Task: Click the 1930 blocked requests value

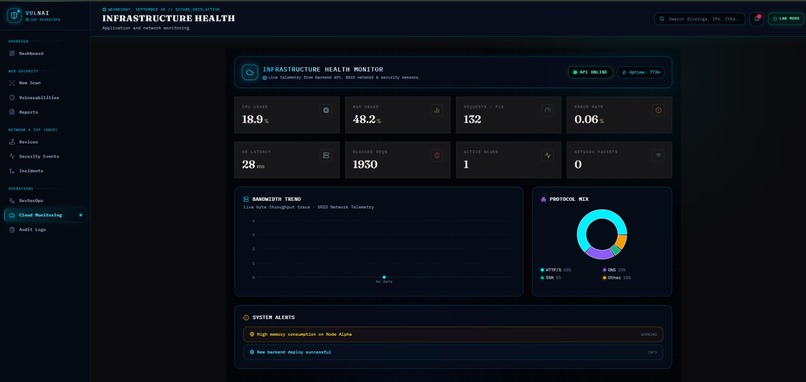Action: pos(365,165)
